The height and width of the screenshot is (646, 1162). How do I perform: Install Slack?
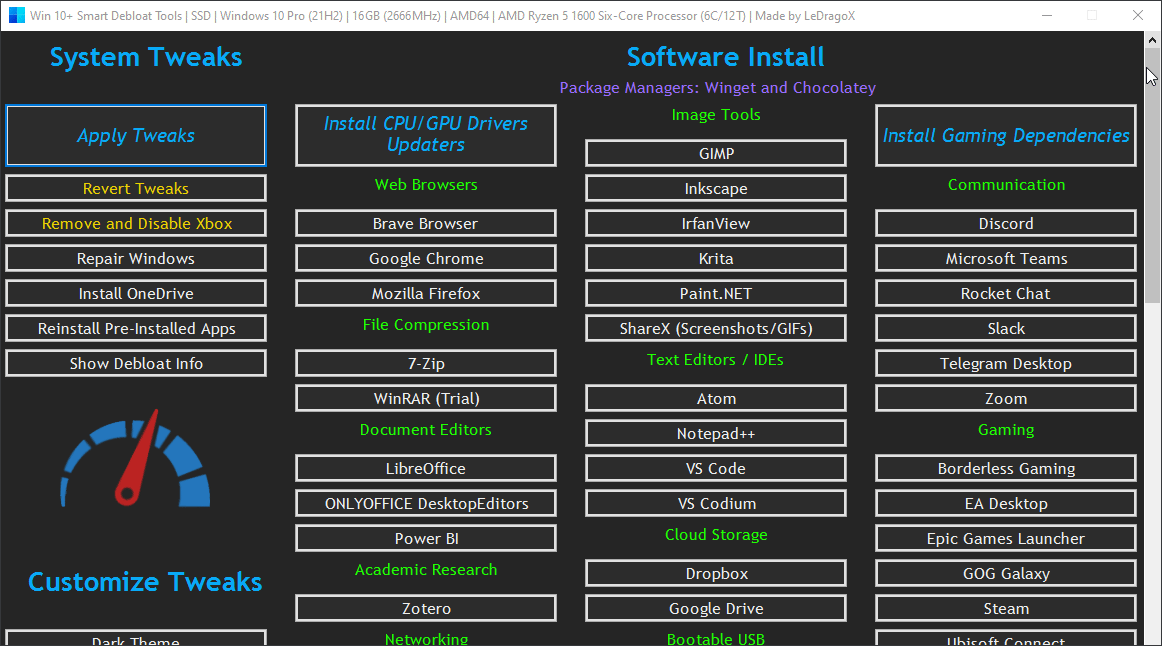(x=1006, y=328)
